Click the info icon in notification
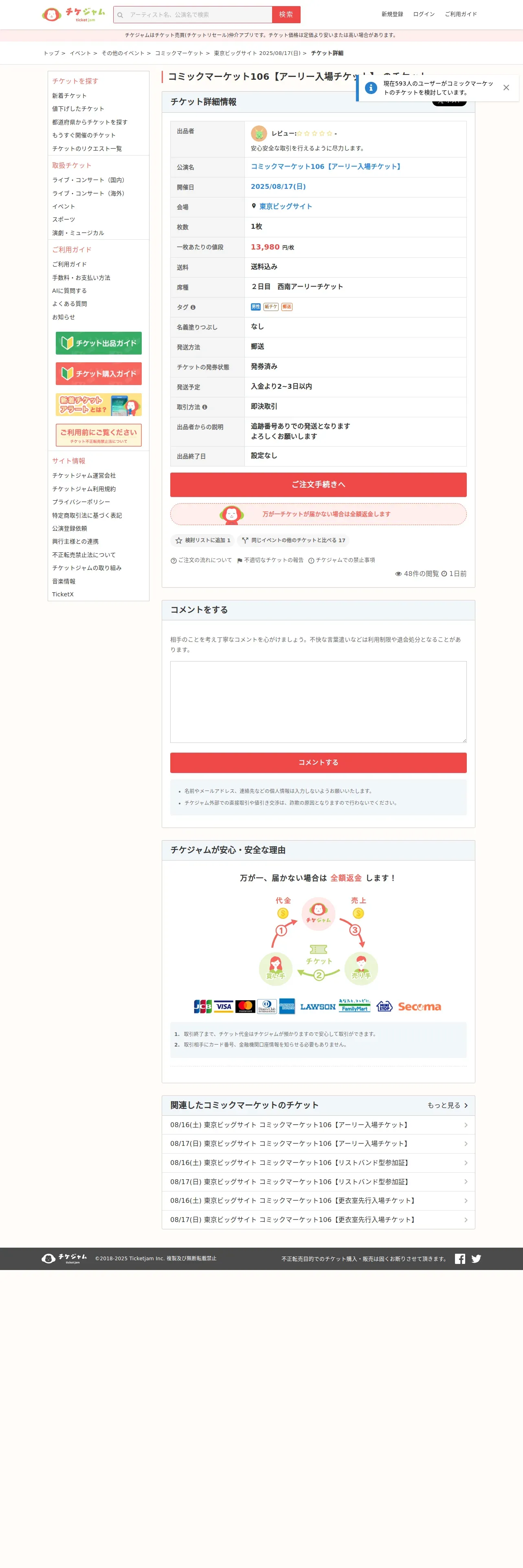 (x=371, y=88)
